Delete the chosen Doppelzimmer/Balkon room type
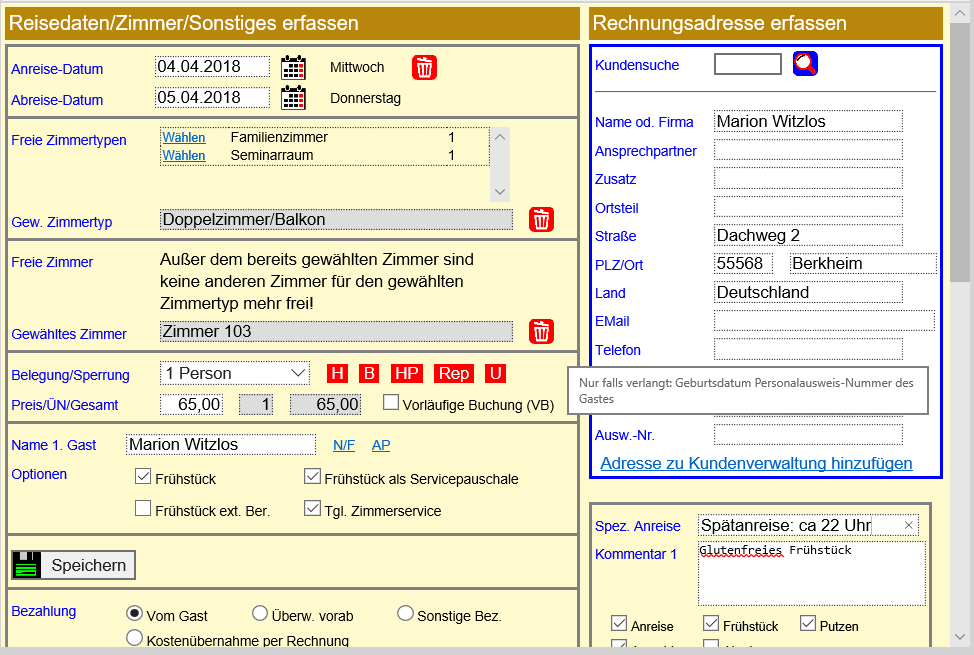The width and height of the screenshot is (974, 655). [x=541, y=219]
